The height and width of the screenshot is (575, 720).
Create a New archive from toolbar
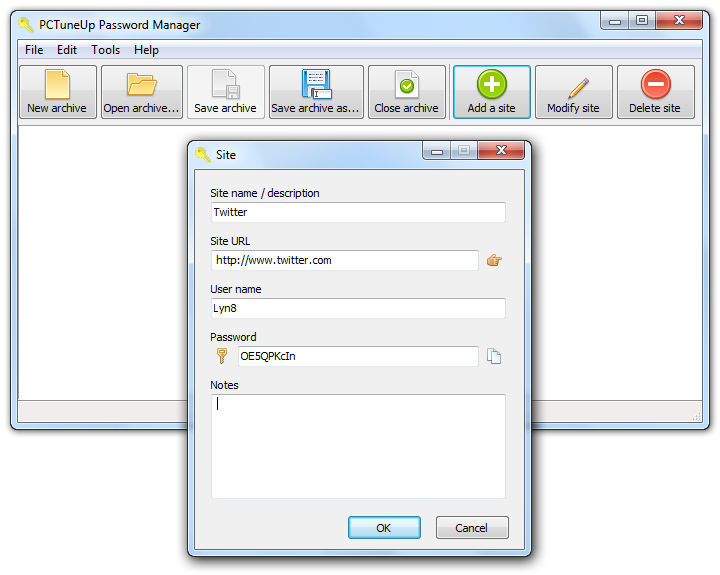point(58,92)
